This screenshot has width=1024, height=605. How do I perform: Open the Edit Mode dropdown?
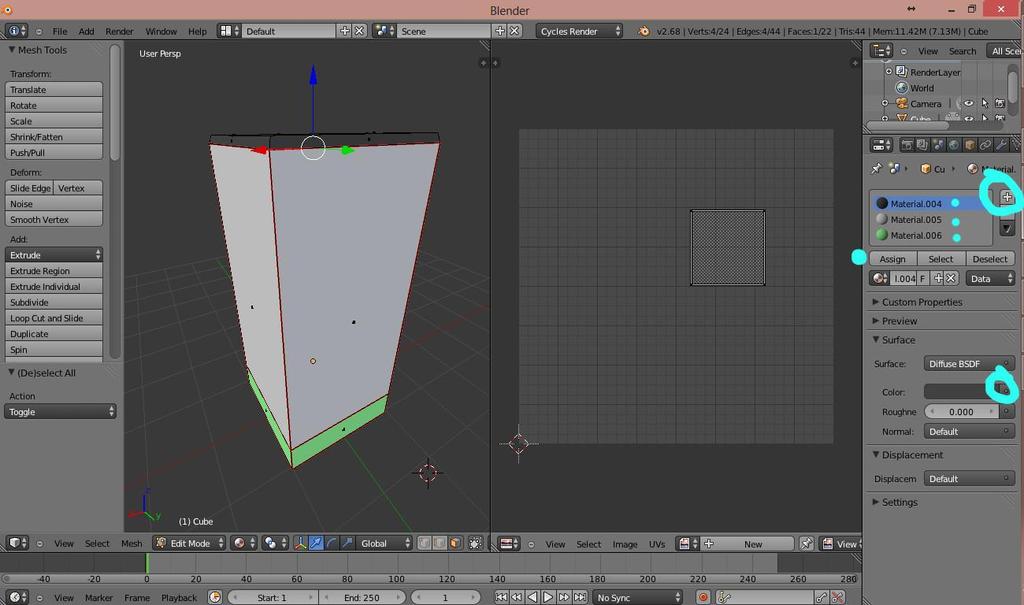click(x=189, y=543)
